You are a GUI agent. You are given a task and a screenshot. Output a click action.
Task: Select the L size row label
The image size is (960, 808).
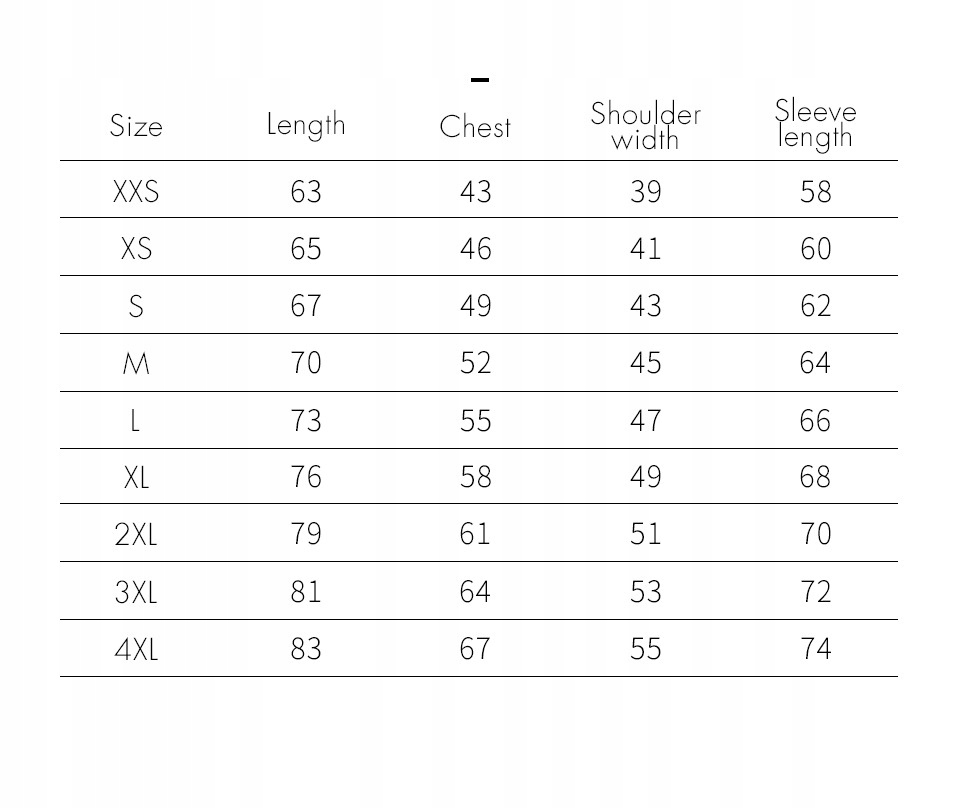(135, 421)
